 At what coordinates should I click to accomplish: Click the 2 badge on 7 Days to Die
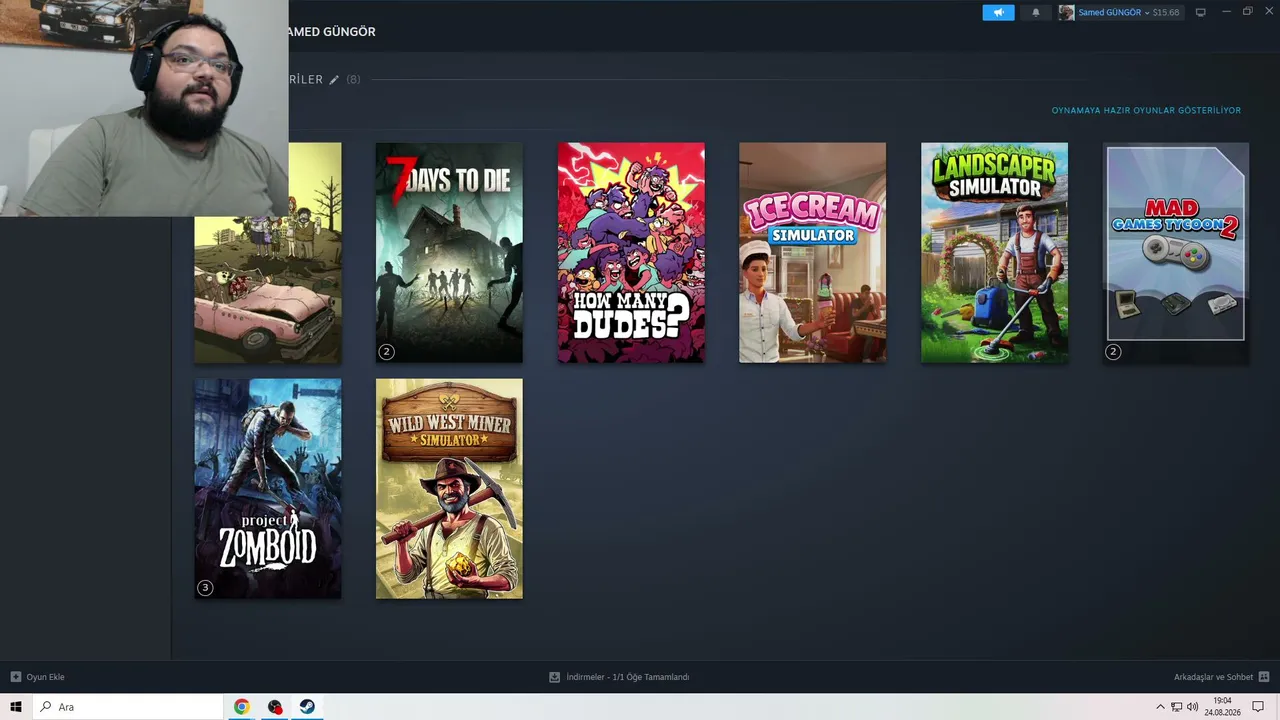point(386,351)
